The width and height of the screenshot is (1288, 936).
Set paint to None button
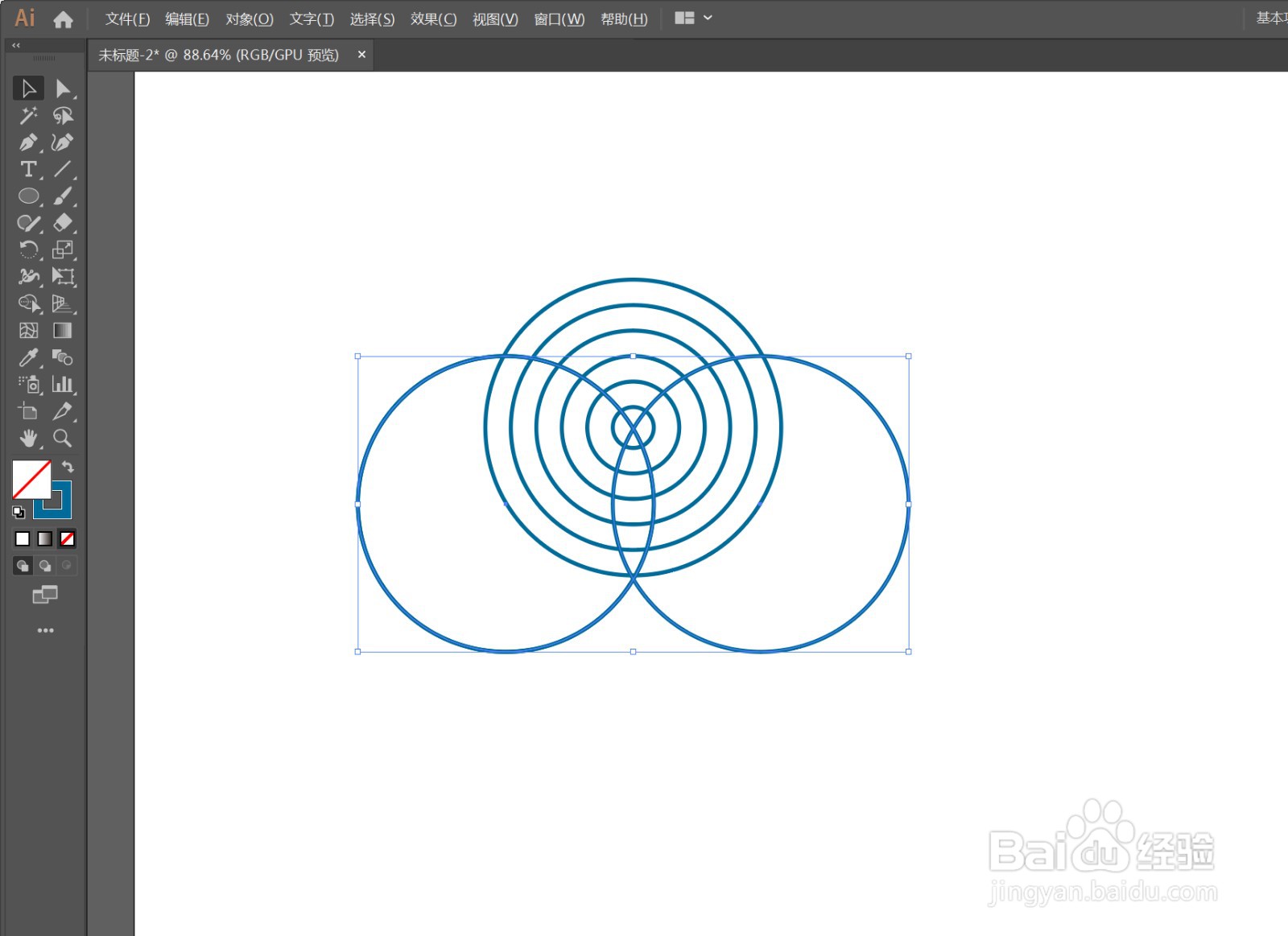pyautogui.click(x=68, y=538)
